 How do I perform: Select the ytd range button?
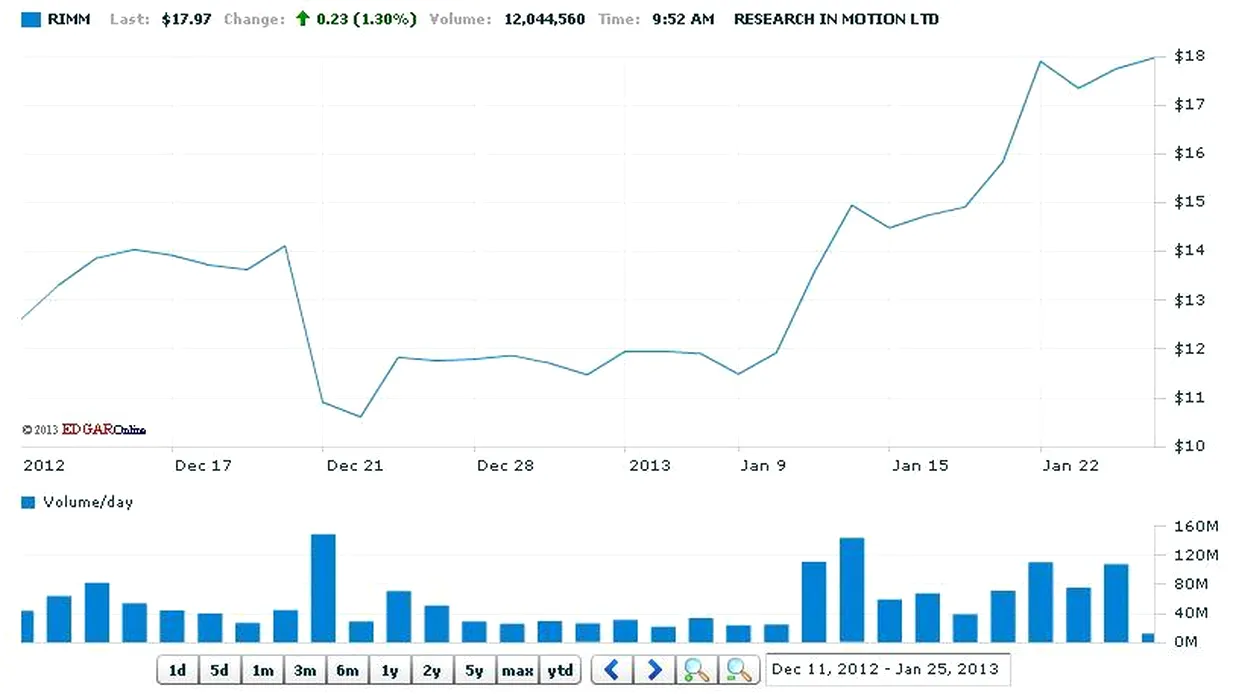pos(560,670)
